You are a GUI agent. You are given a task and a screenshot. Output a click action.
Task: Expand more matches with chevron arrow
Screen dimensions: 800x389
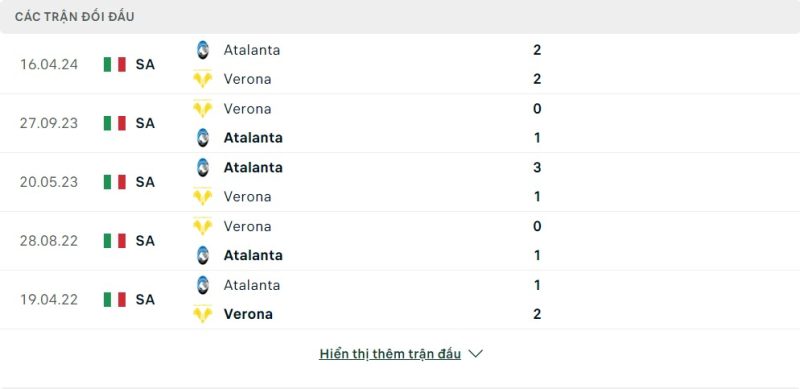[476, 354]
